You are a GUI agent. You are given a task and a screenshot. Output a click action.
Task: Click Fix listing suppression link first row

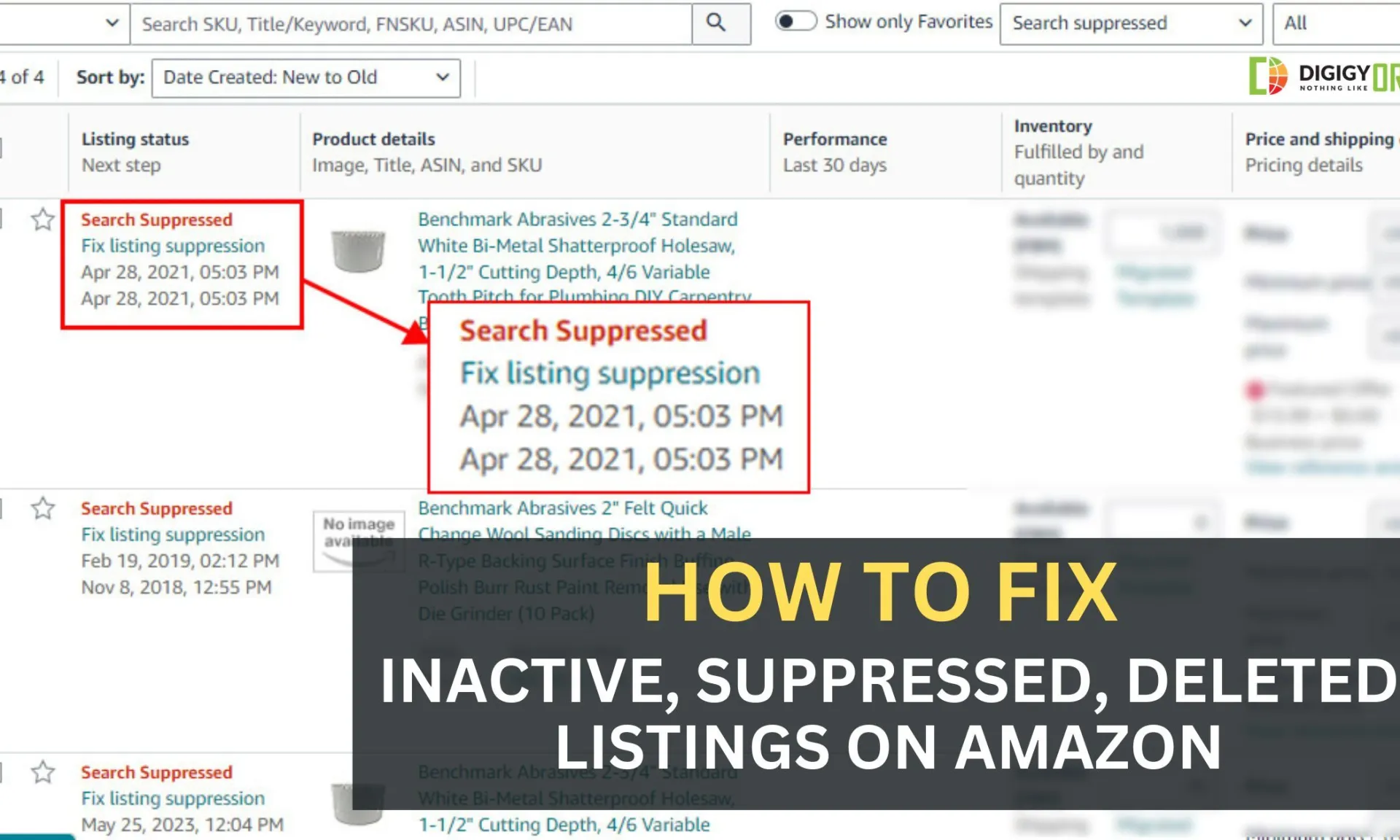pos(173,245)
